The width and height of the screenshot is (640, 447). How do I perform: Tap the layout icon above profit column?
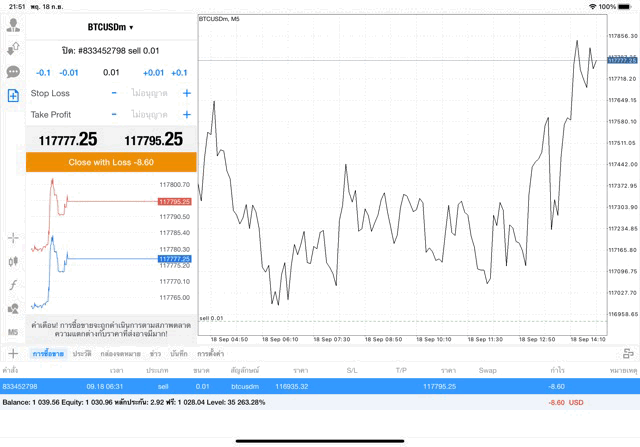628,353
